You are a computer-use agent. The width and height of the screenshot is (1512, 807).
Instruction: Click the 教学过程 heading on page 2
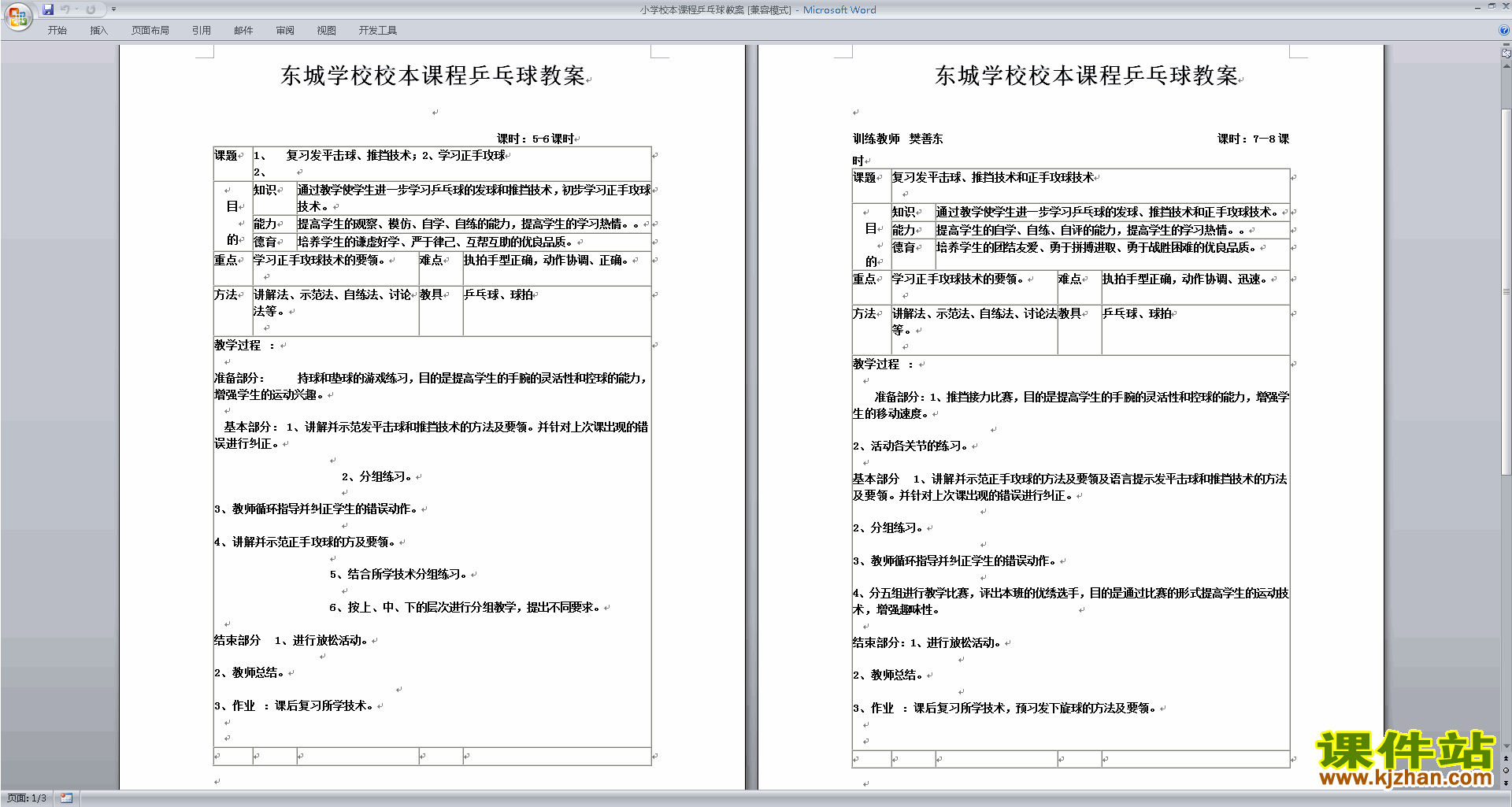point(876,364)
